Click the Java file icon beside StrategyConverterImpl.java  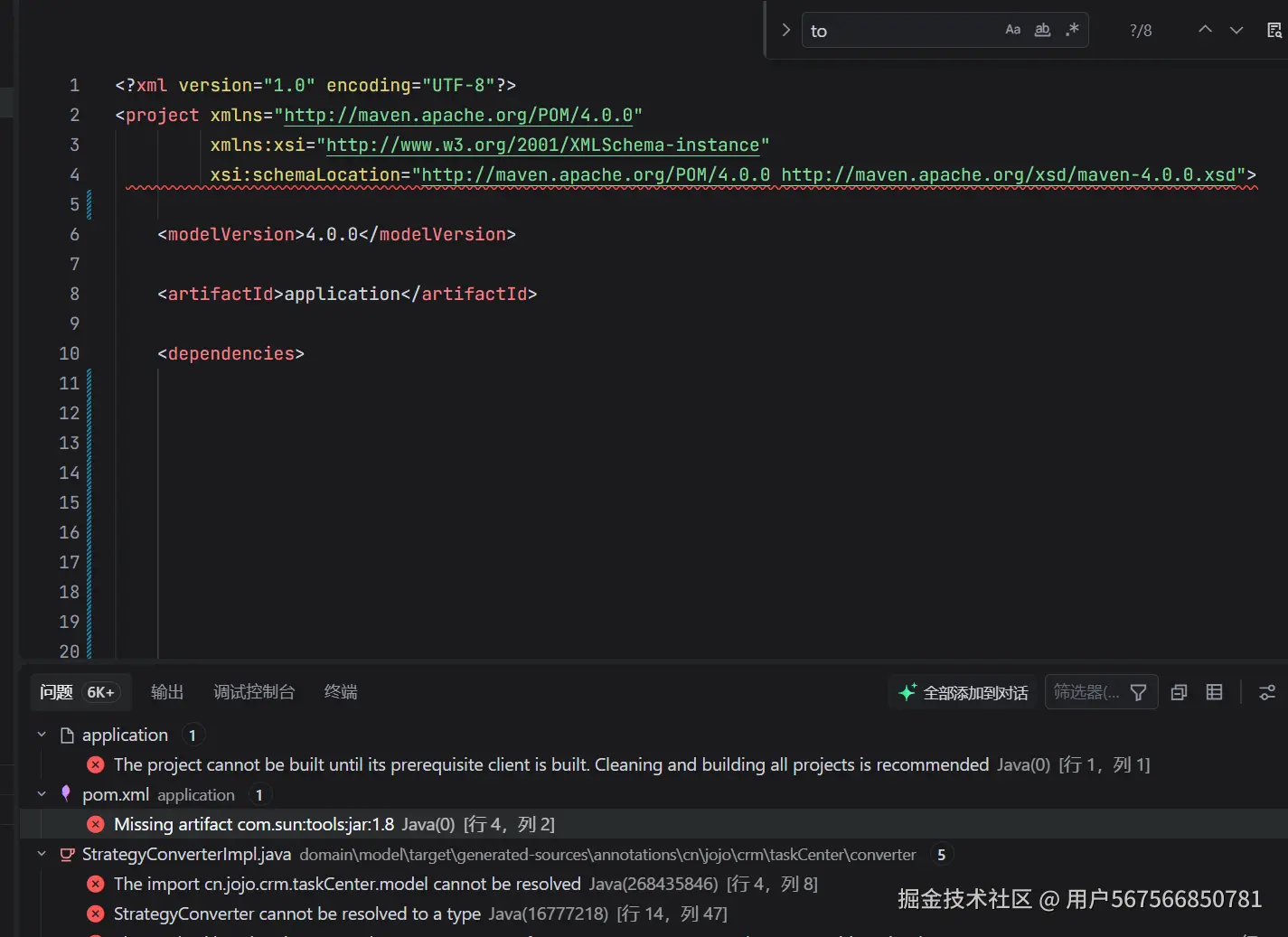pyautogui.click(x=67, y=854)
